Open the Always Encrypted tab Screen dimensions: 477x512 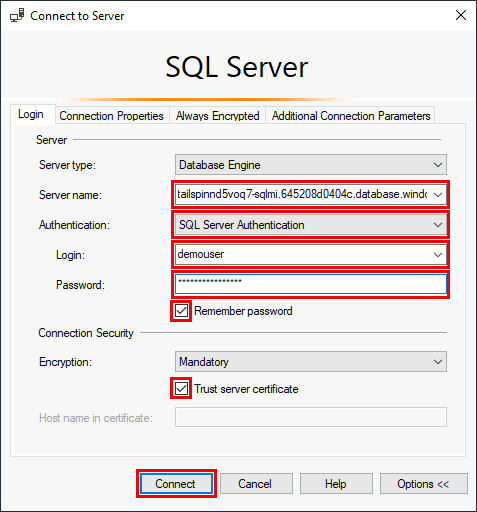click(217, 116)
